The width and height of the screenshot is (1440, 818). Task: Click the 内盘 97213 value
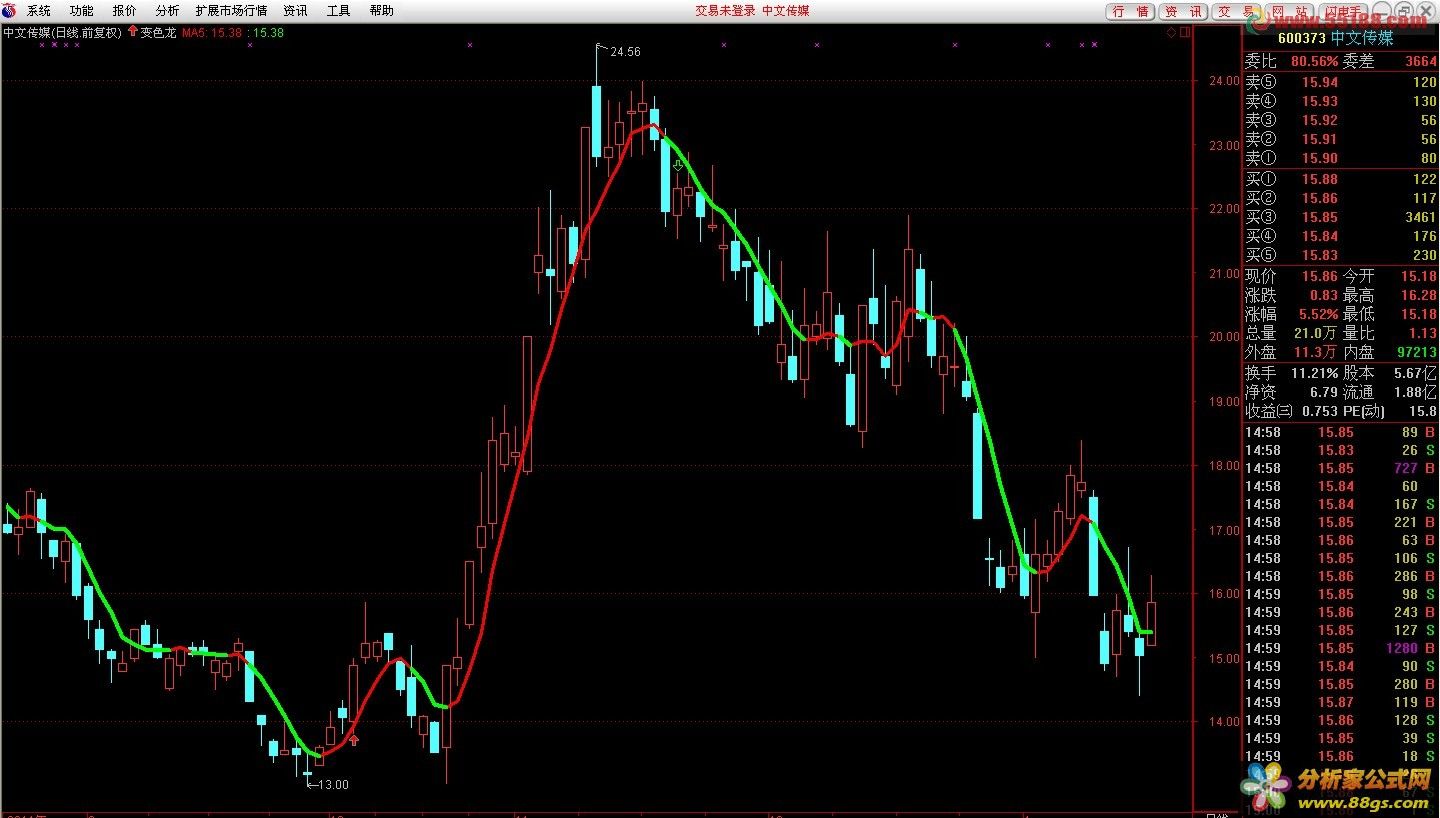[x=1418, y=352]
